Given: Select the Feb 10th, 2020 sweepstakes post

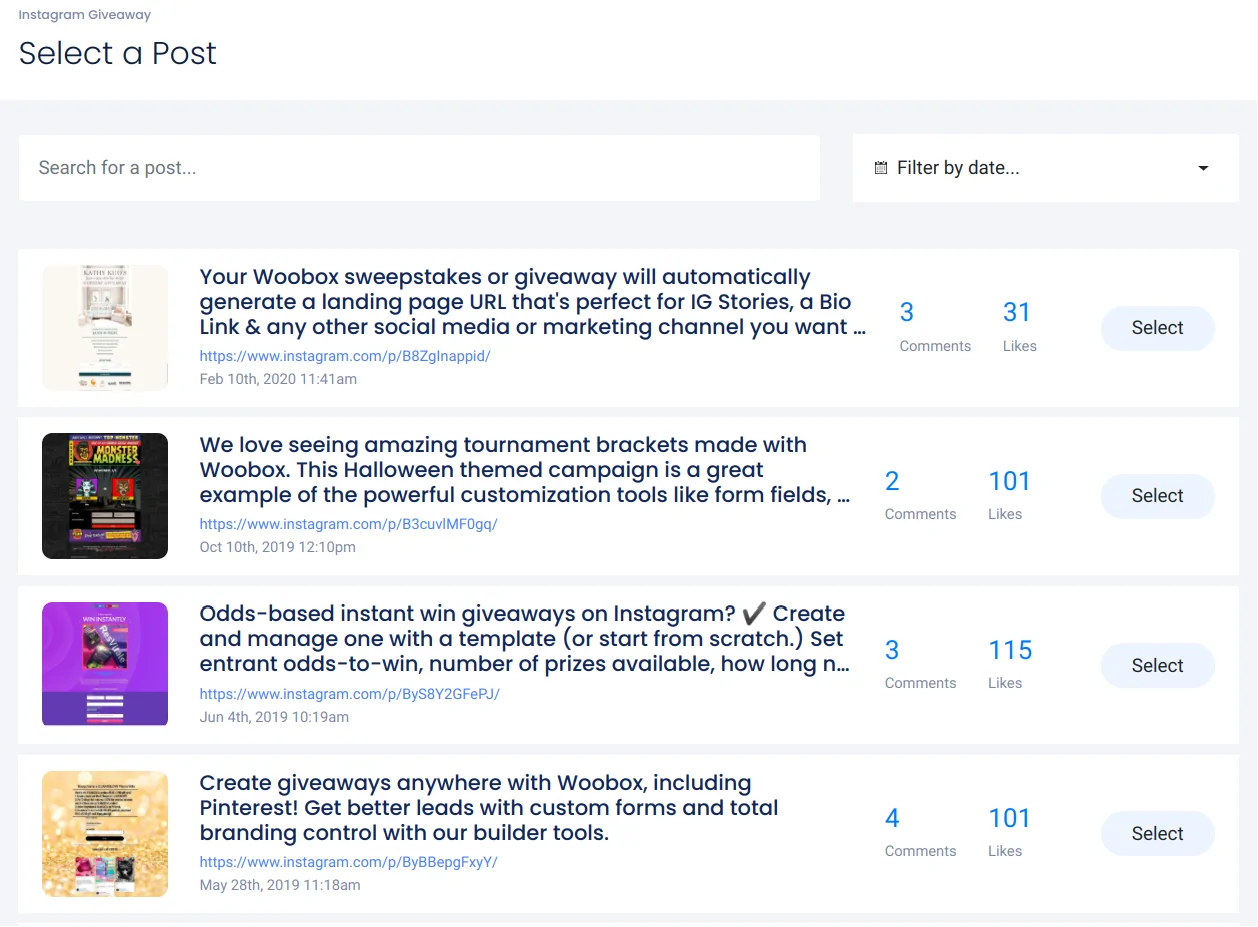Looking at the screenshot, I should coord(1157,328).
